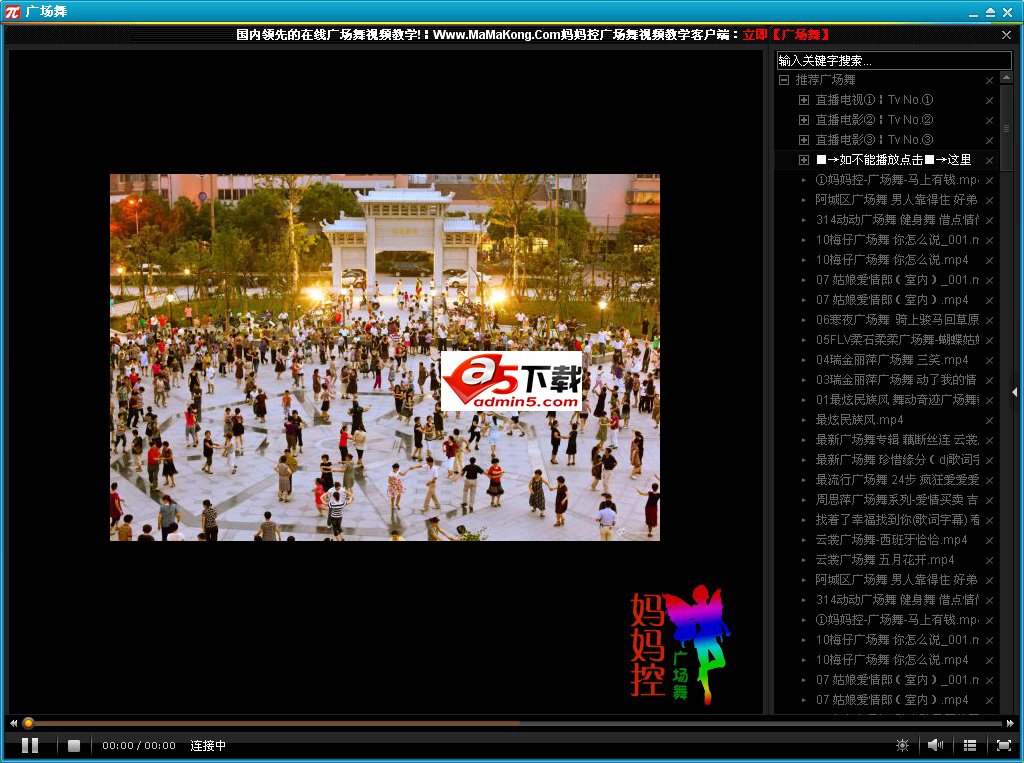Expand the 直播电视① Tv No.① node
Screen dimensions: 1024x763
point(803,100)
